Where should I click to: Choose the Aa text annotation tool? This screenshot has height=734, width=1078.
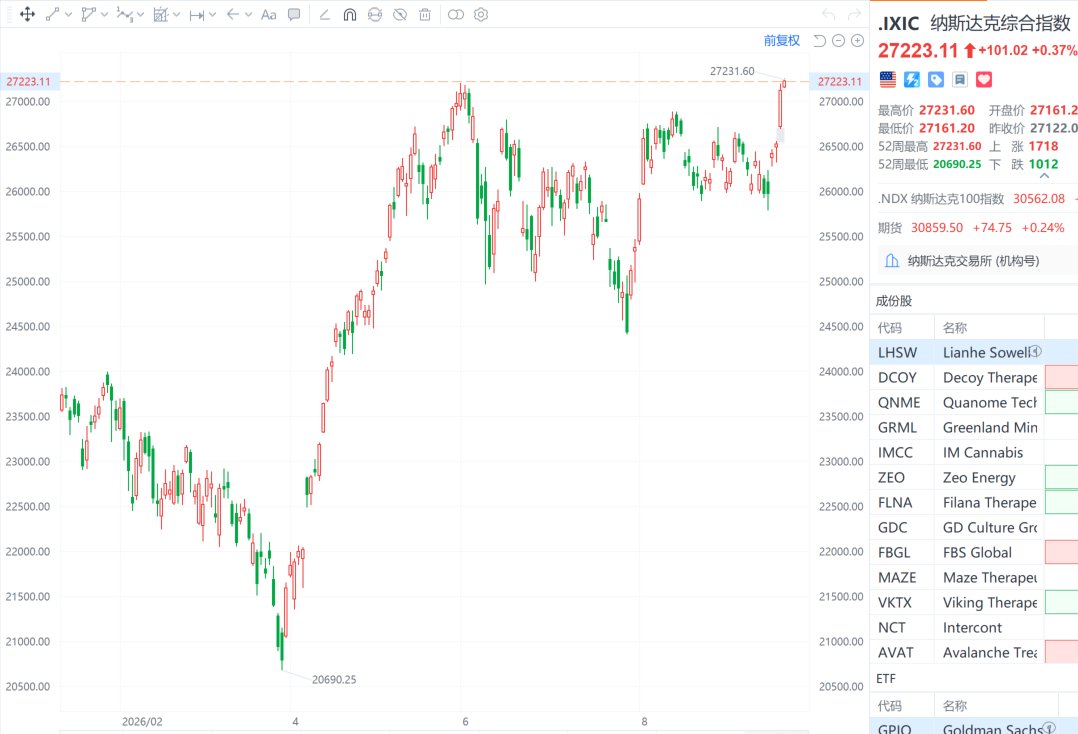pyautogui.click(x=269, y=14)
